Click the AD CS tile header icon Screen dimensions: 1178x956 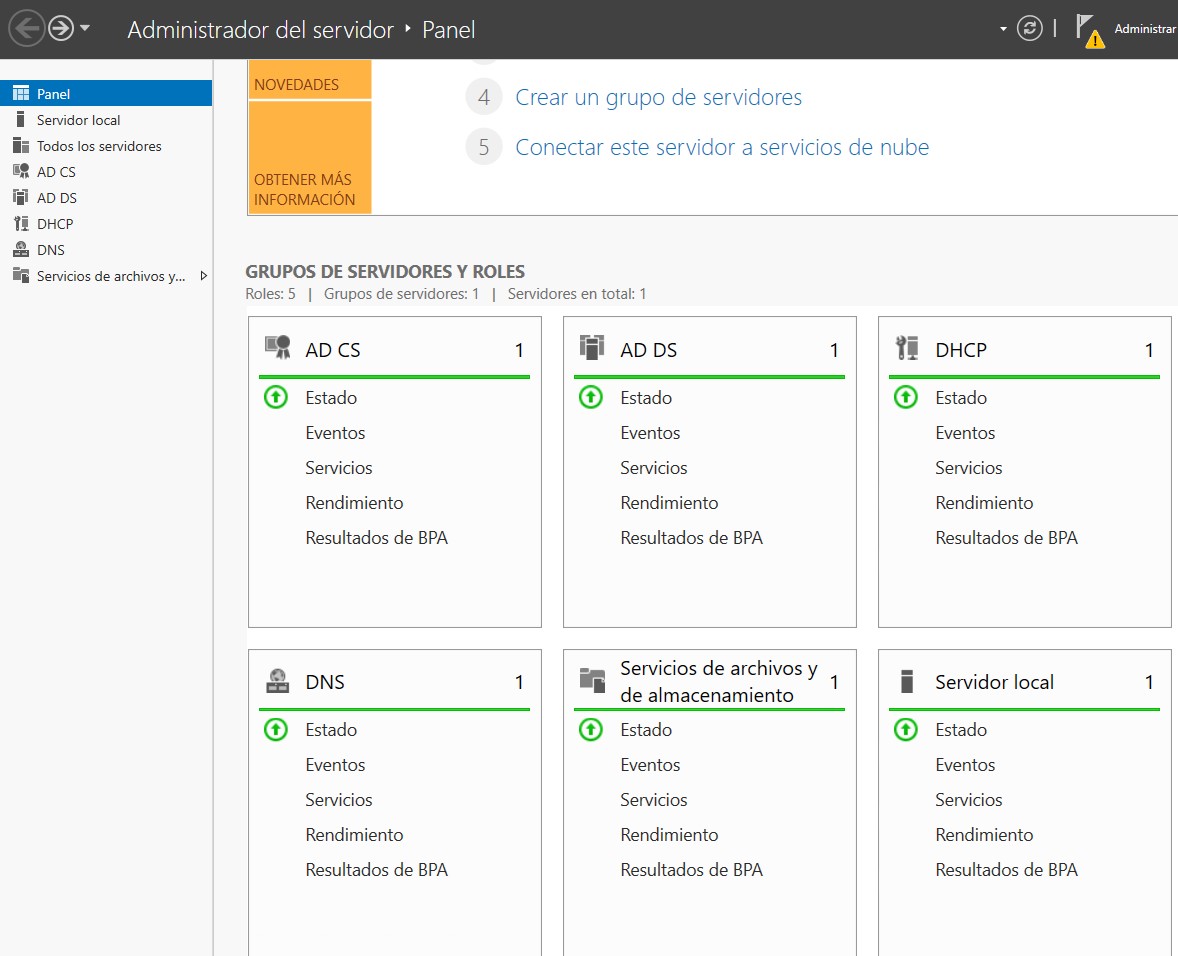pos(278,347)
